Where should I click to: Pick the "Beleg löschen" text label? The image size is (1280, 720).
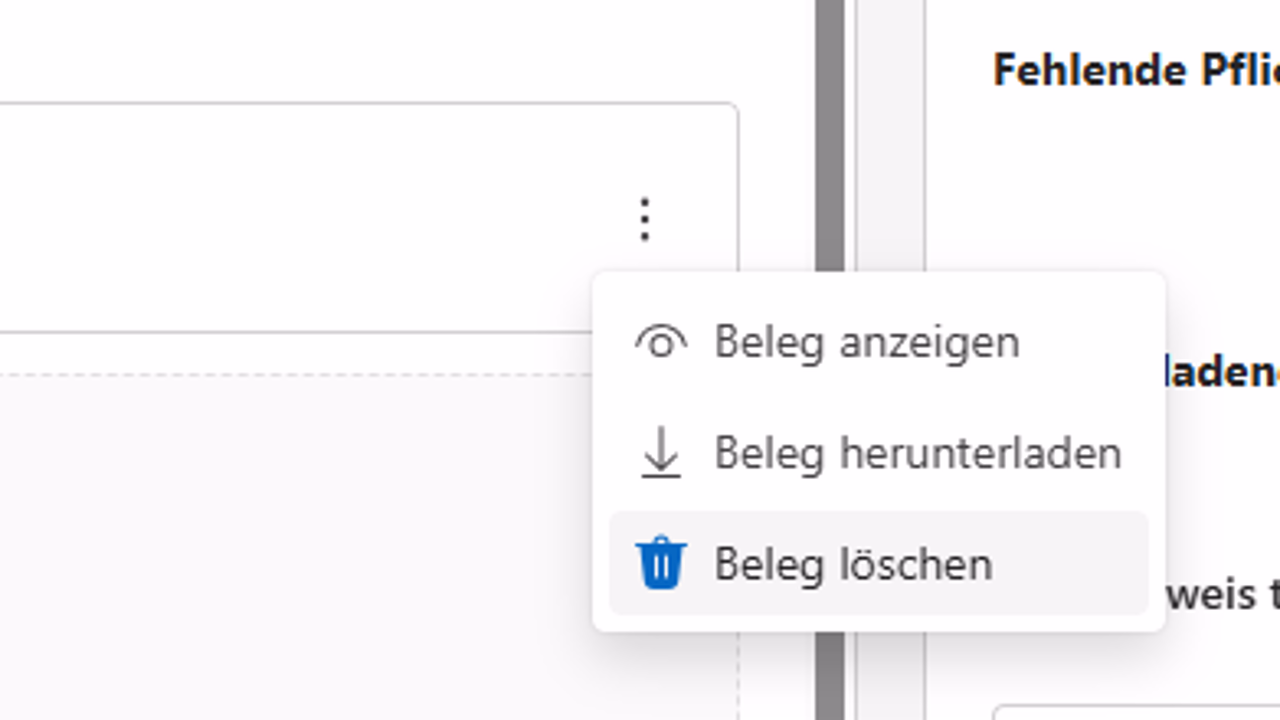pos(853,564)
